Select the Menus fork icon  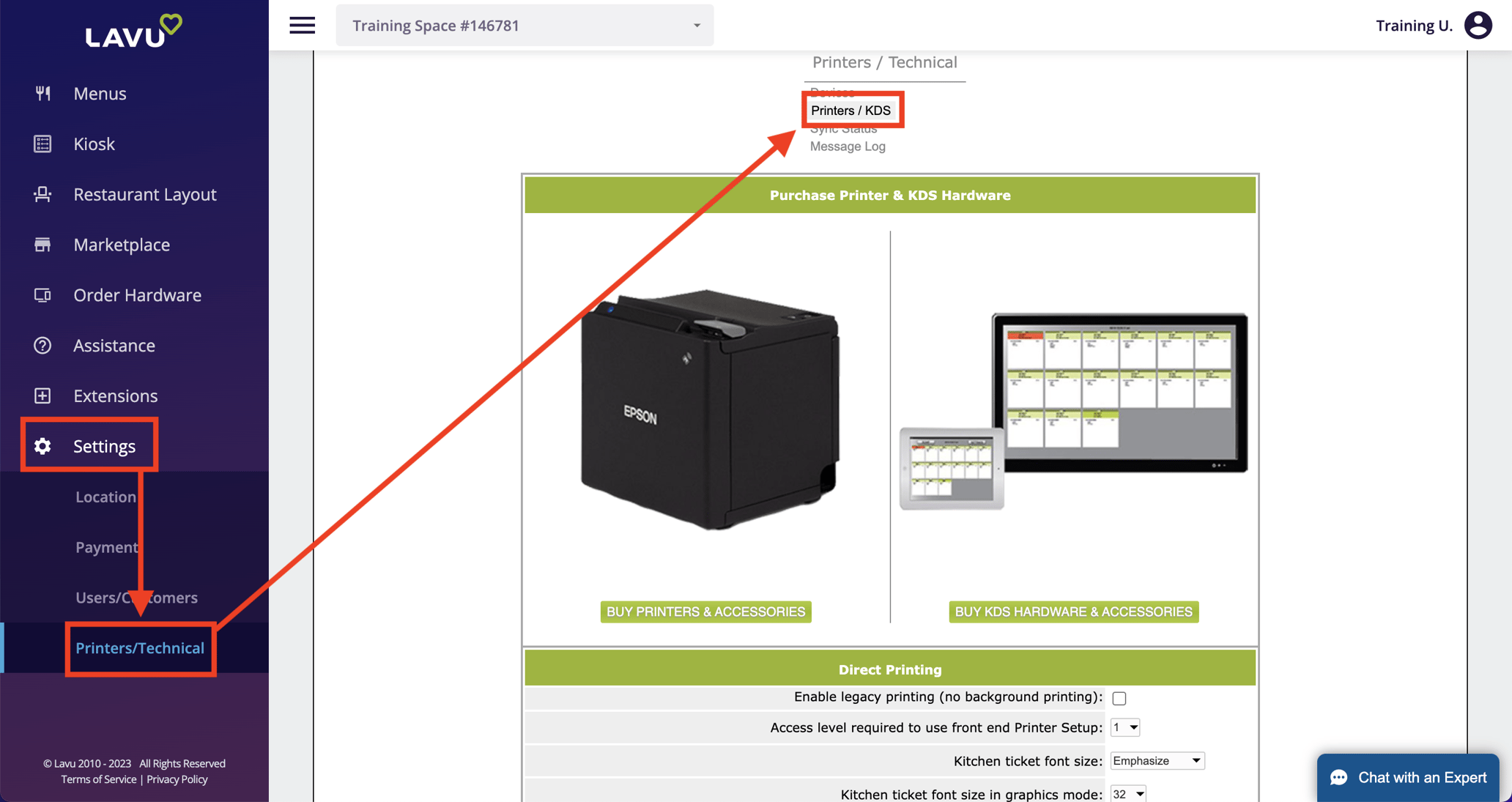pos(42,93)
